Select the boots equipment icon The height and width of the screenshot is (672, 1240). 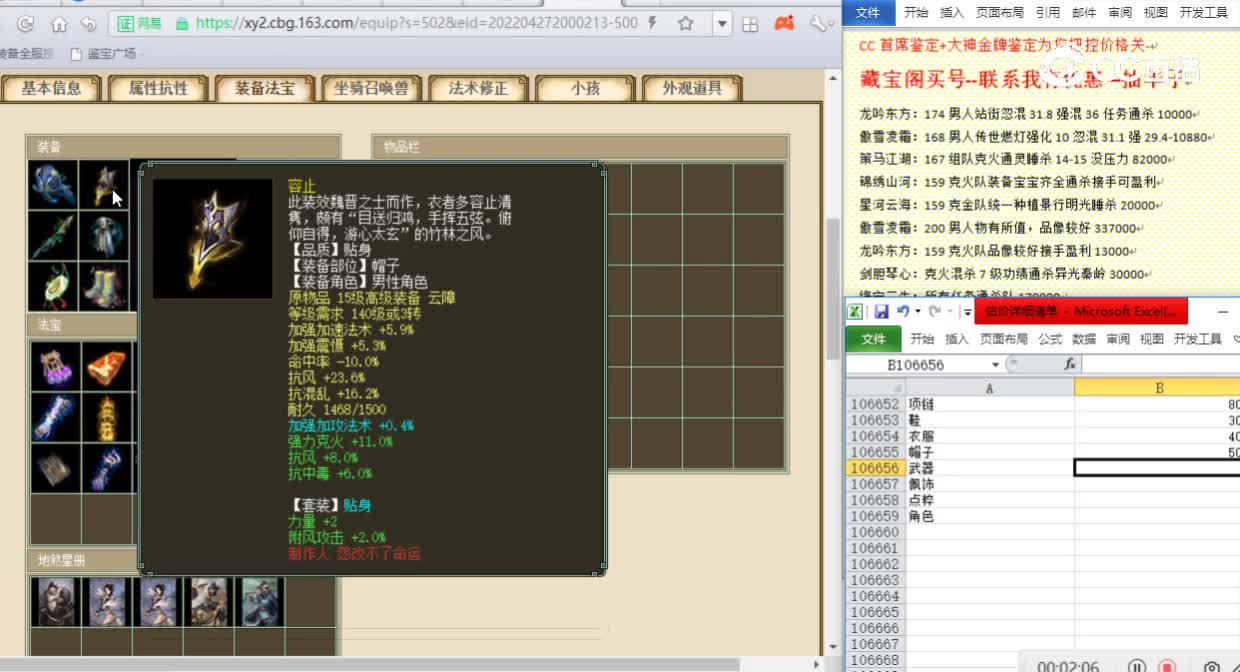point(104,286)
